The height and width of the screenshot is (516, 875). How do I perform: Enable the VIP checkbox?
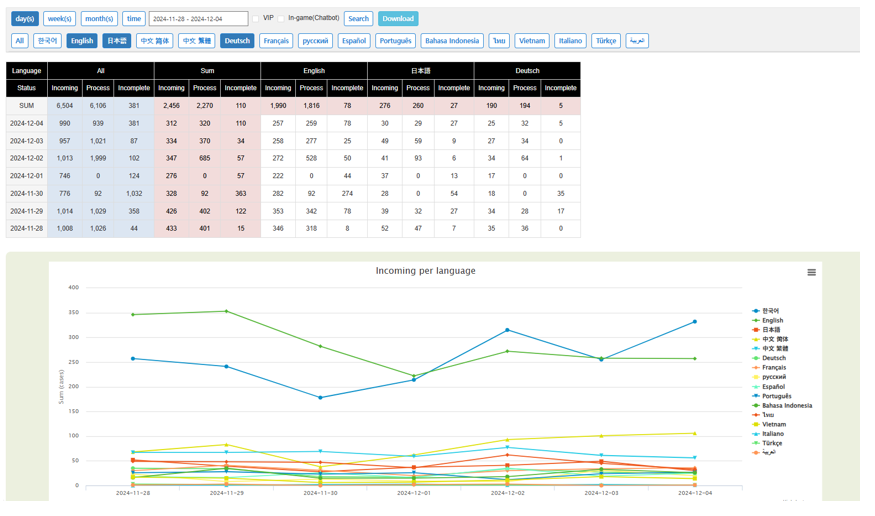tap(256, 18)
